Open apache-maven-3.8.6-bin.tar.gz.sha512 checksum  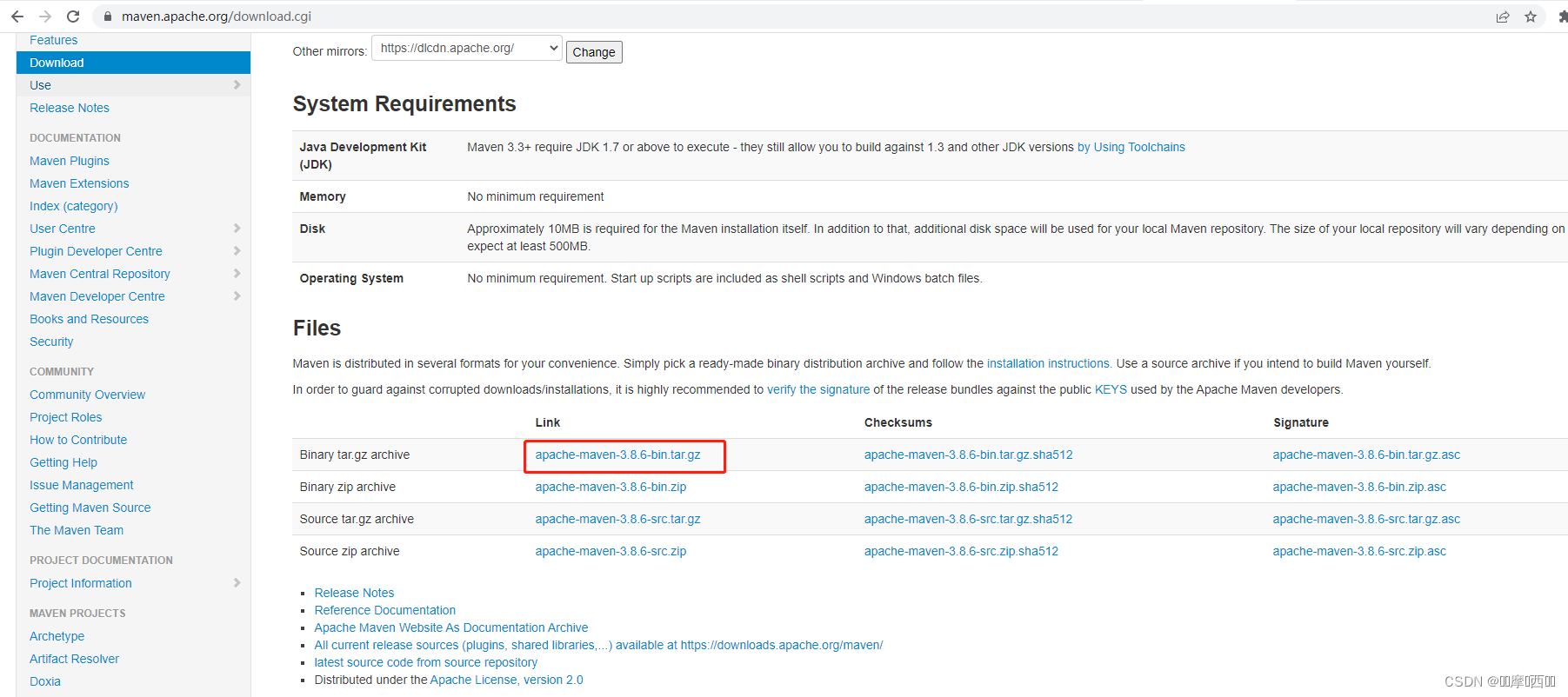pos(968,455)
